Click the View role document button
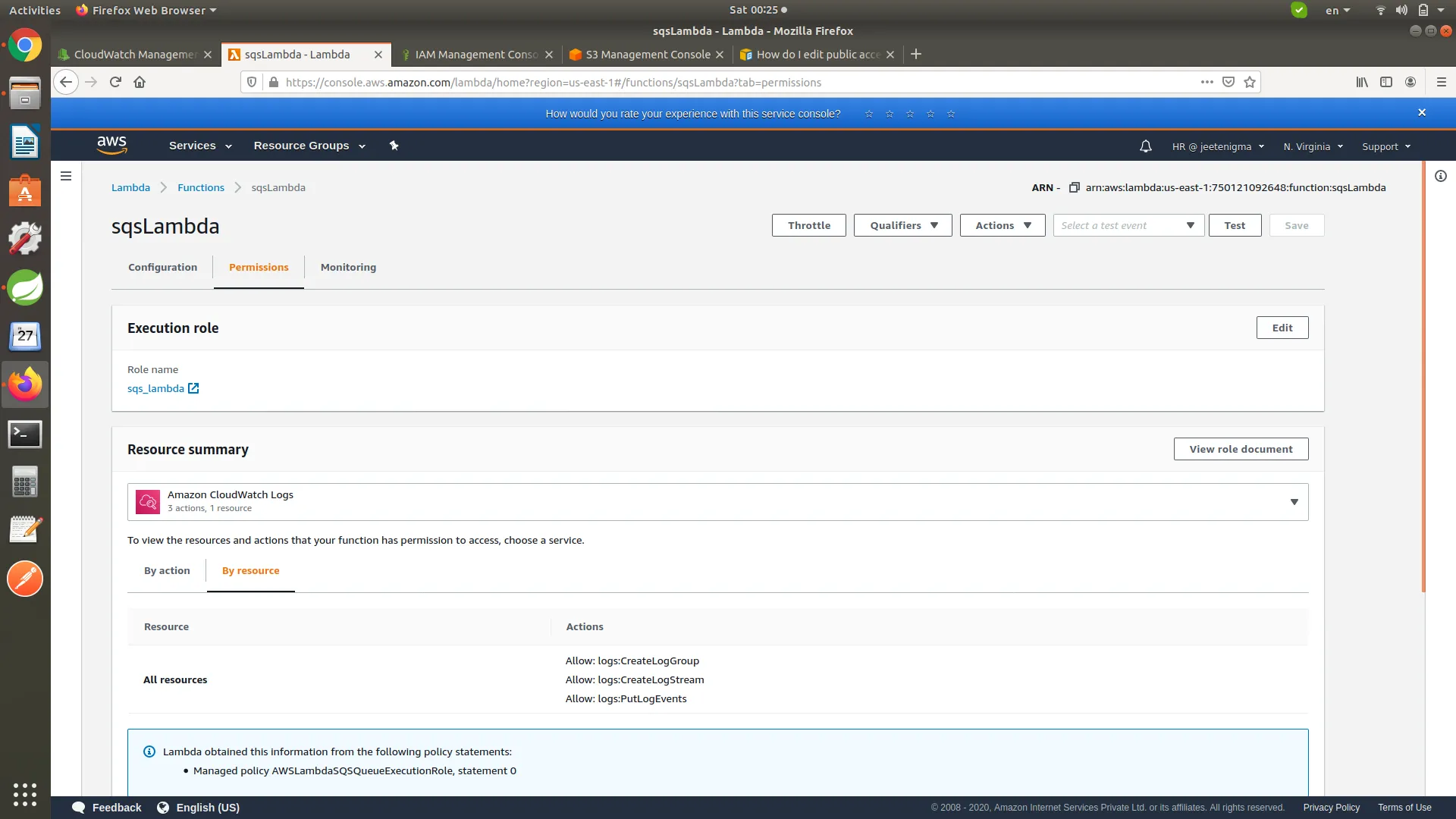This screenshot has width=1456, height=819. 1241,449
